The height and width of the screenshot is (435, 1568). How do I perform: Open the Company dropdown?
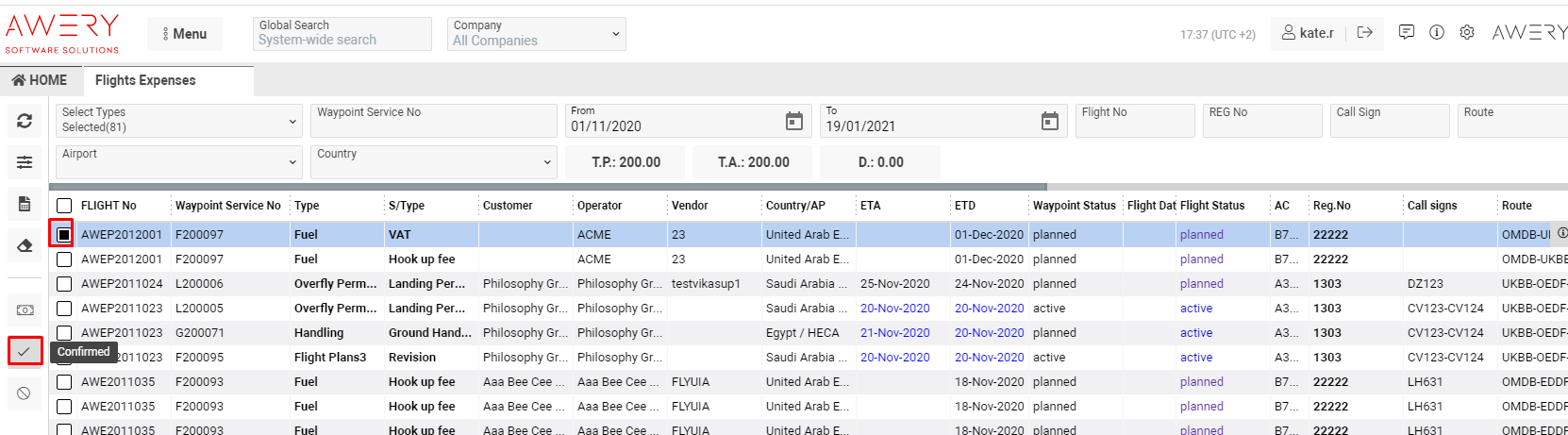tap(537, 34)
